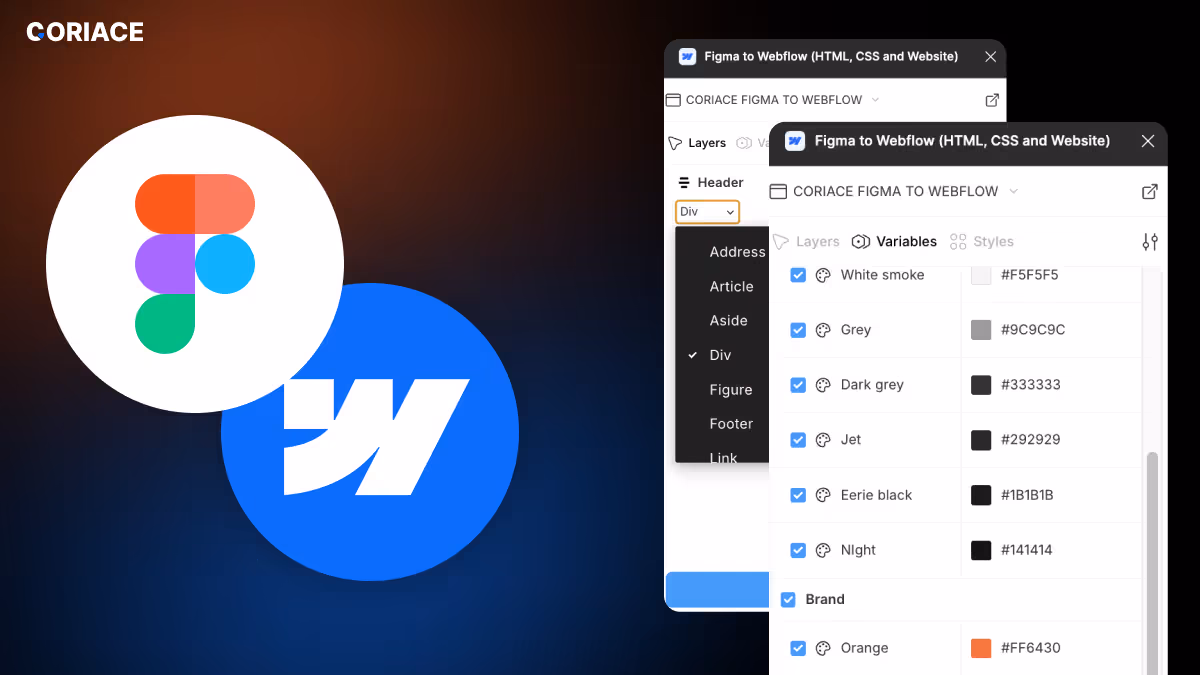
Task: Click the NIght #141414 color swatch
Action: point(981,550)
